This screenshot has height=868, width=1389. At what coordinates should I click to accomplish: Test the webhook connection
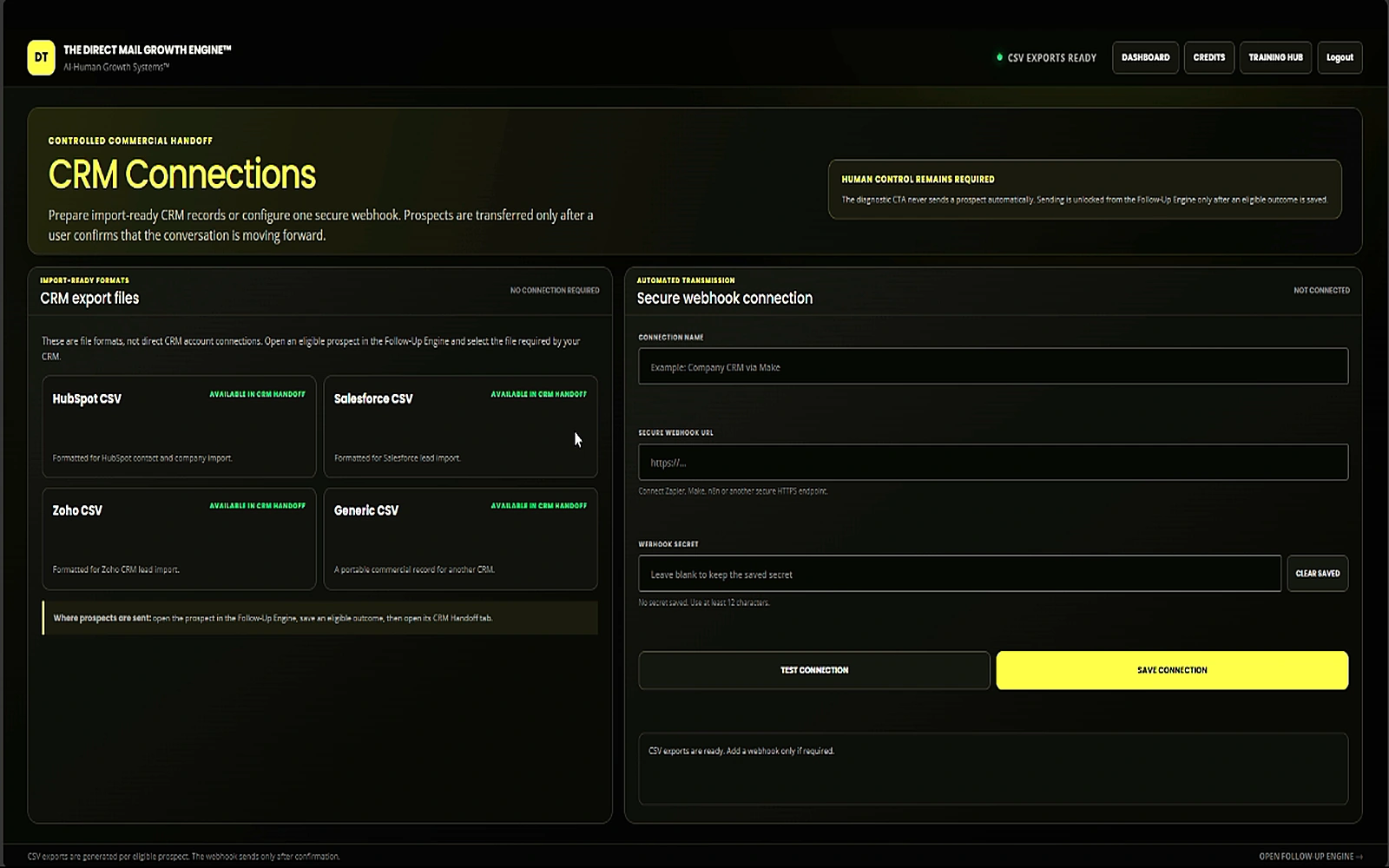pyautogui.click(x=814, y=670)
